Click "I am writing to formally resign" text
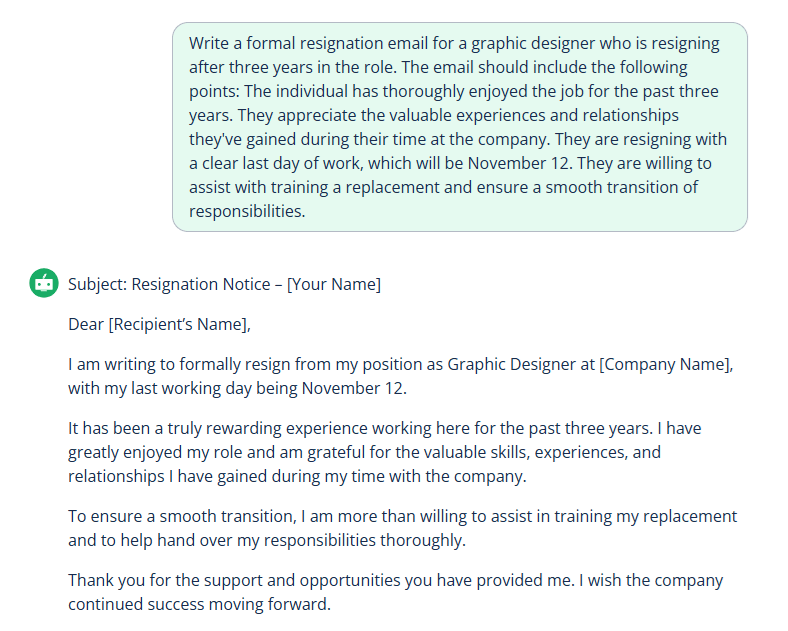This screenshot has height=631, width=788. tap(178, 364)
